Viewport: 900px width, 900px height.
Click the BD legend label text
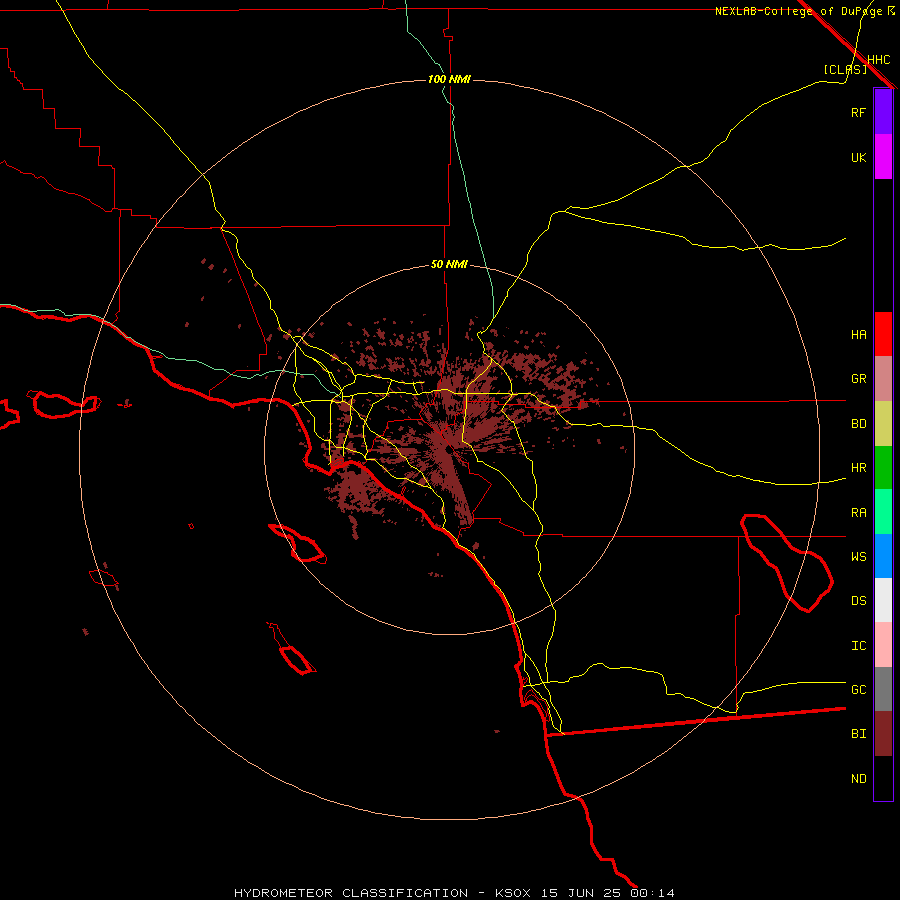858,424
